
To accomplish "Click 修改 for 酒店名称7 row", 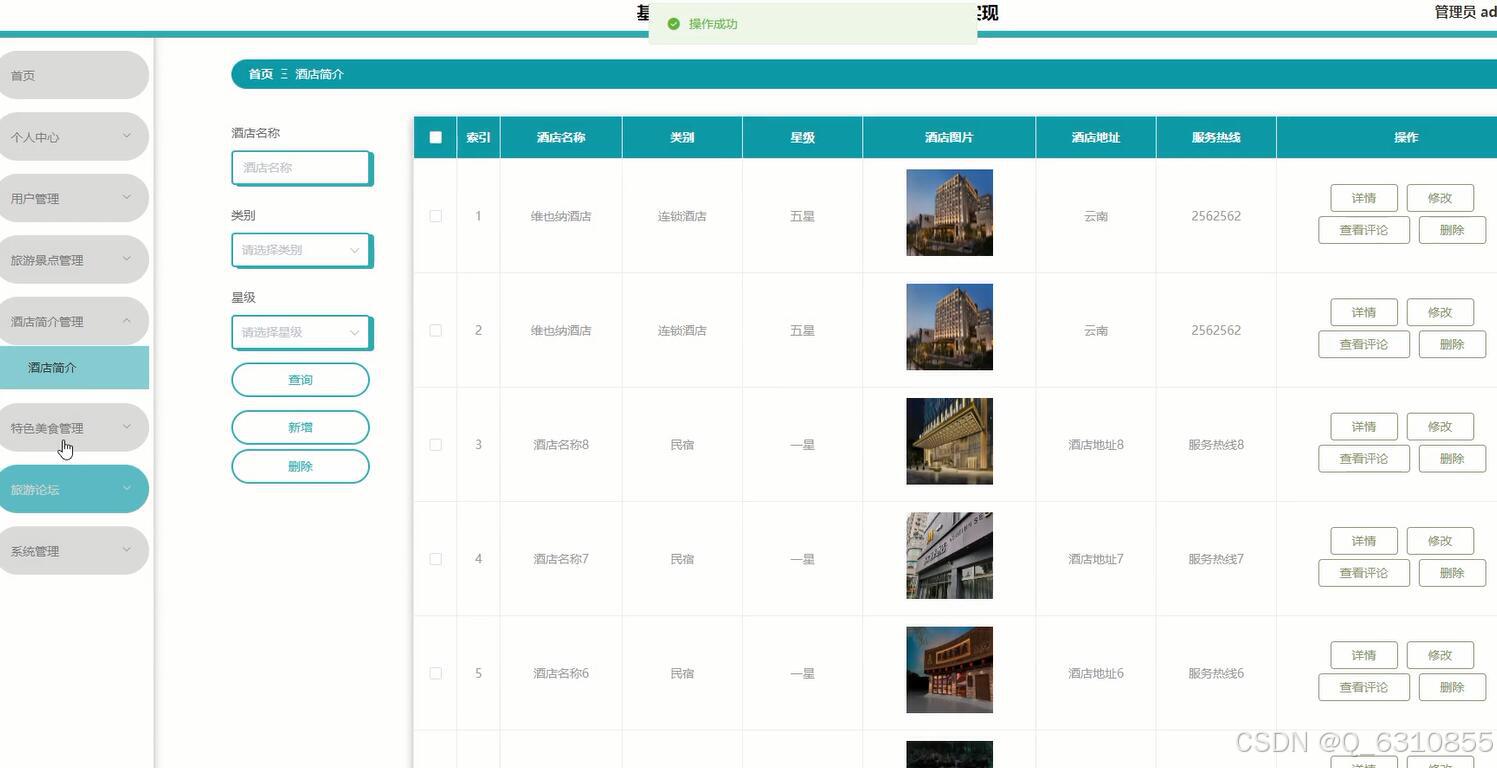I will pos(1440,541).
